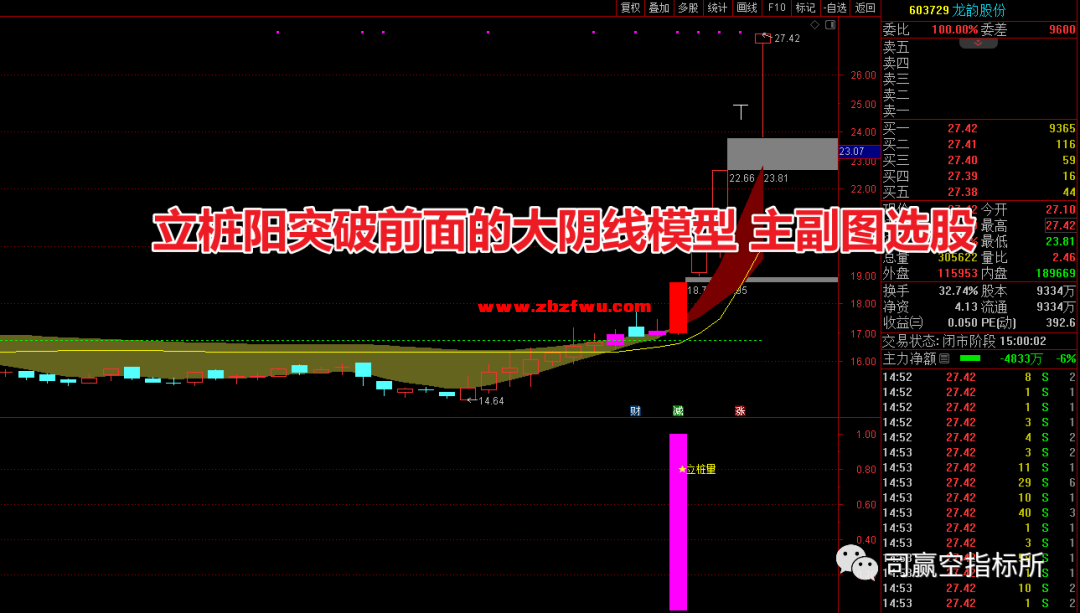Click the 买五 bid row at 27.38
1080x613 pixels.
click(x=979, y=191)
